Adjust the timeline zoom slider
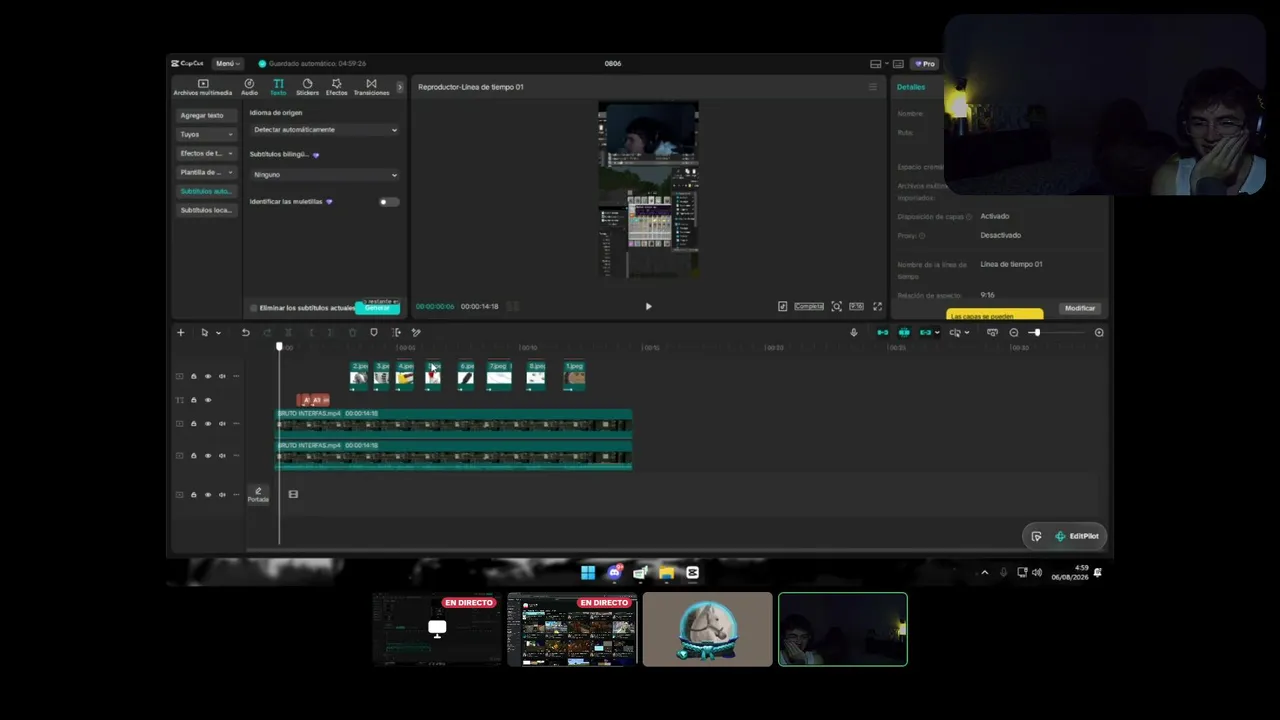The image size is (1280, 720). tap(1058, 332)
